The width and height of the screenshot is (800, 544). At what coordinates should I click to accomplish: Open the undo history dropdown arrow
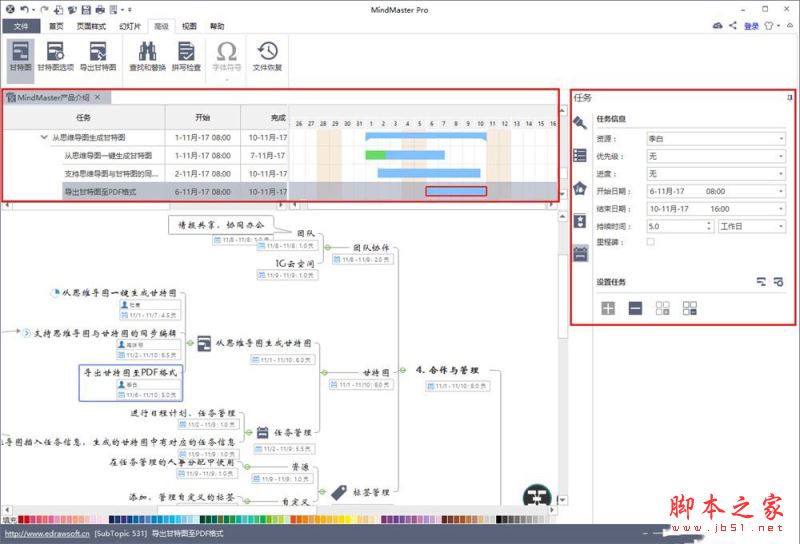coord(34,10)
